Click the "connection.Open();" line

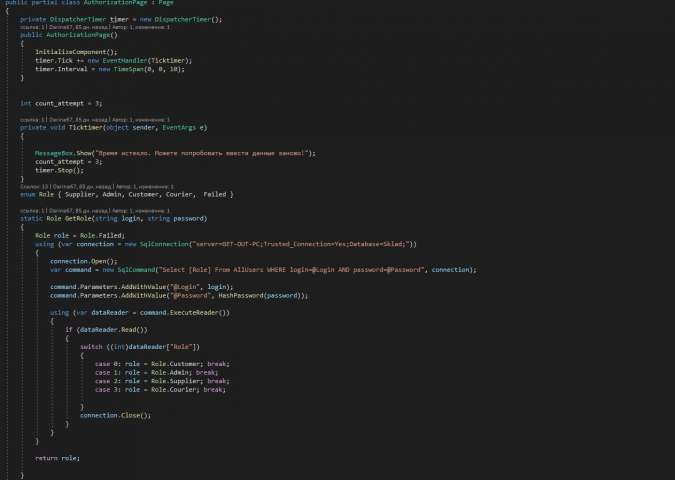pos(84,262)
